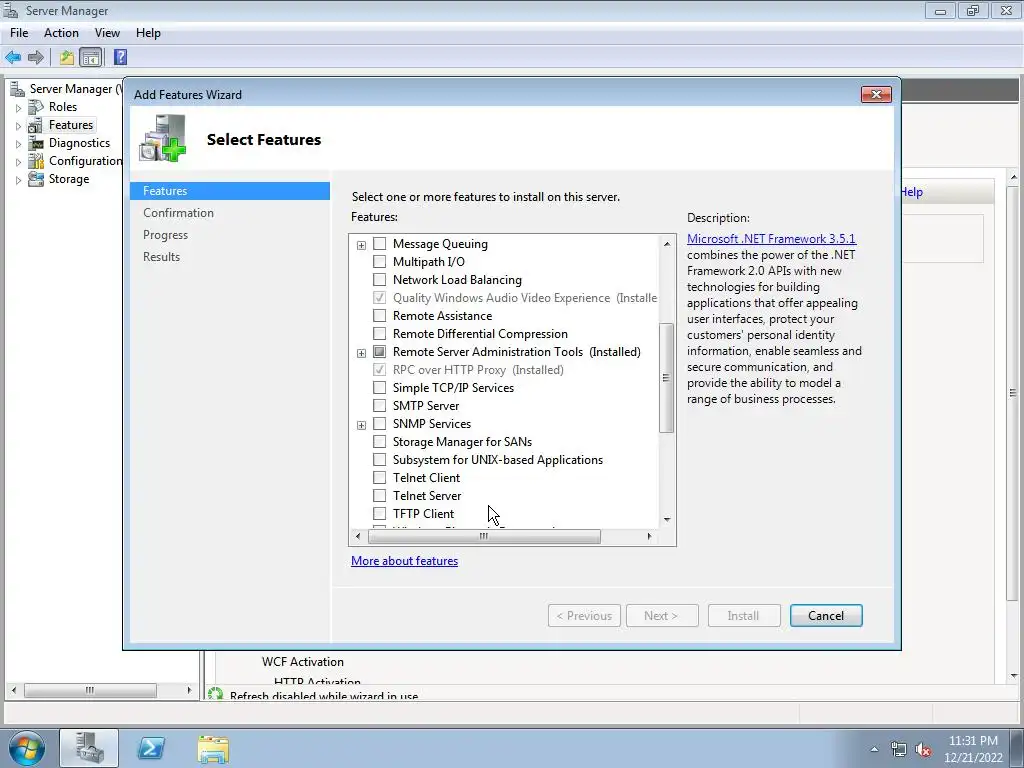Click the features list horizontal scrollbar thumb
This screenshot has height=768, width=1024.
(x=484, y=536)
